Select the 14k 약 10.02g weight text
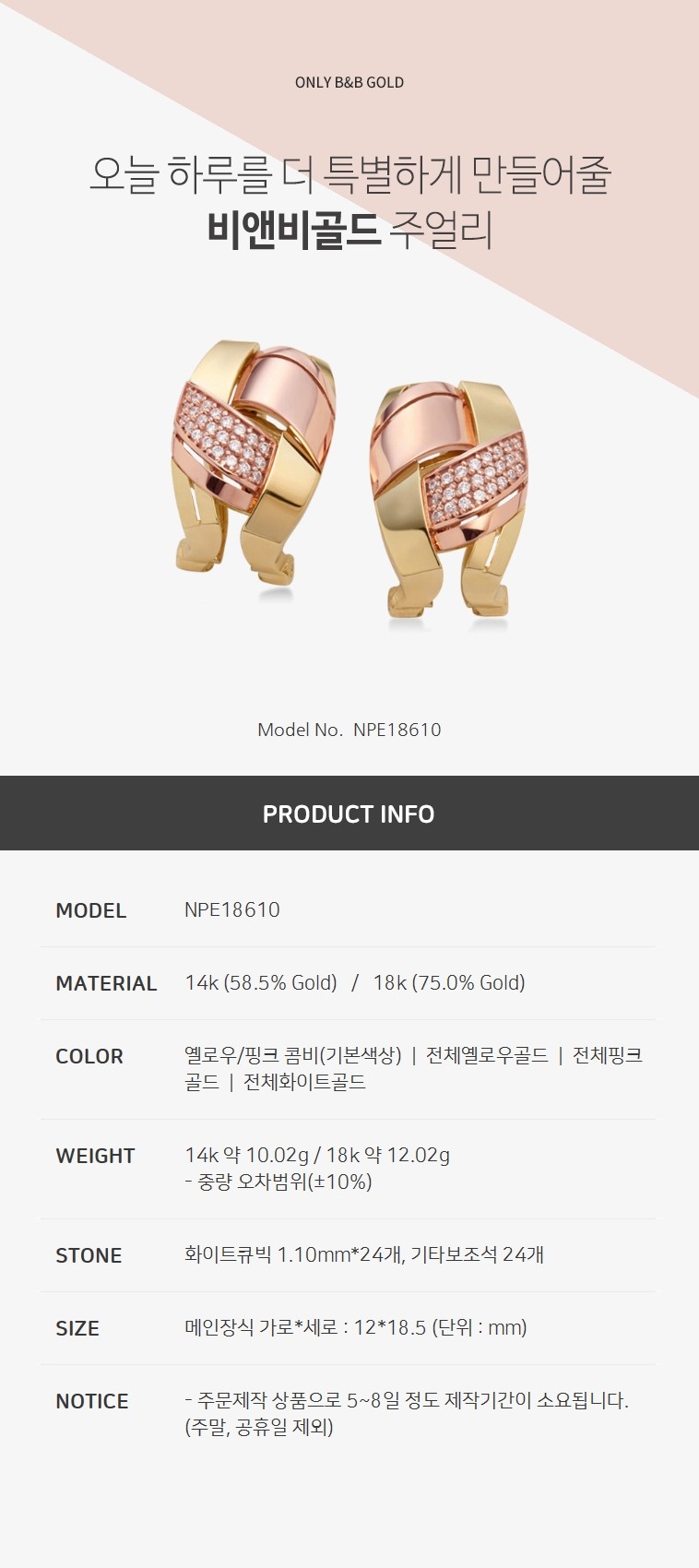Viewport: 699px width, 1568px height. click(x=246, y=1155)
